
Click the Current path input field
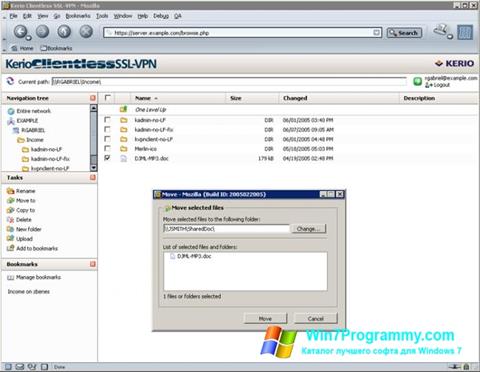click(x=229, y=82)
